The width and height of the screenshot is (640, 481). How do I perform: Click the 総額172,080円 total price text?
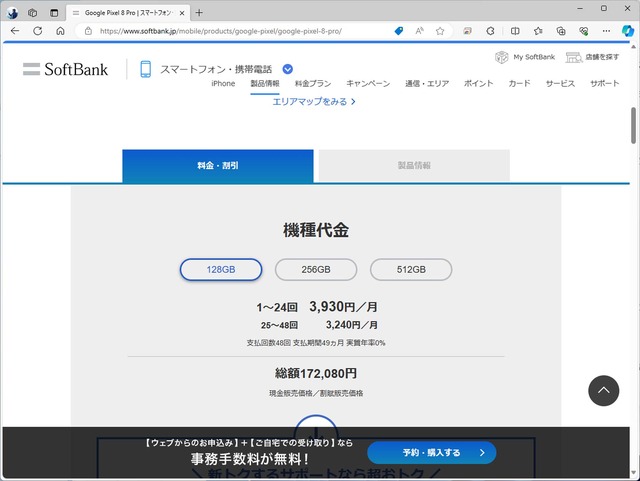[316, 373]
